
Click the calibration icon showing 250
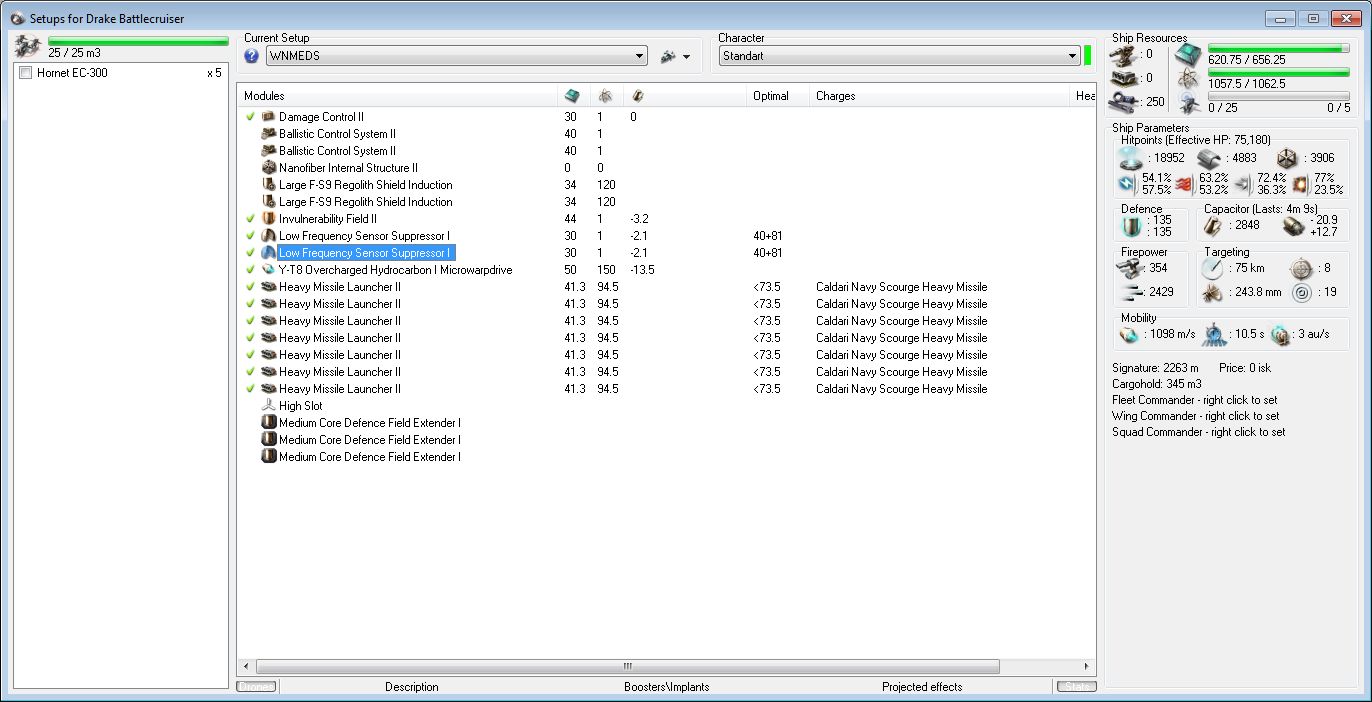pyautogui.click(x=1126, y=102)
